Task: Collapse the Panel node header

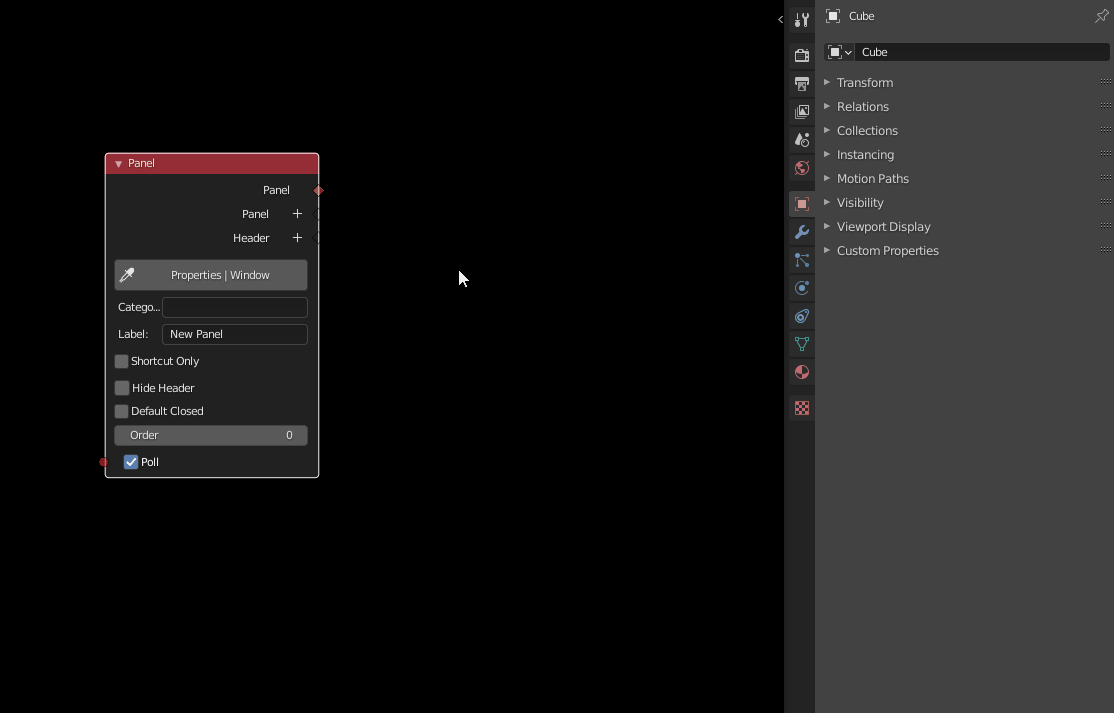Action: [118, 163]
